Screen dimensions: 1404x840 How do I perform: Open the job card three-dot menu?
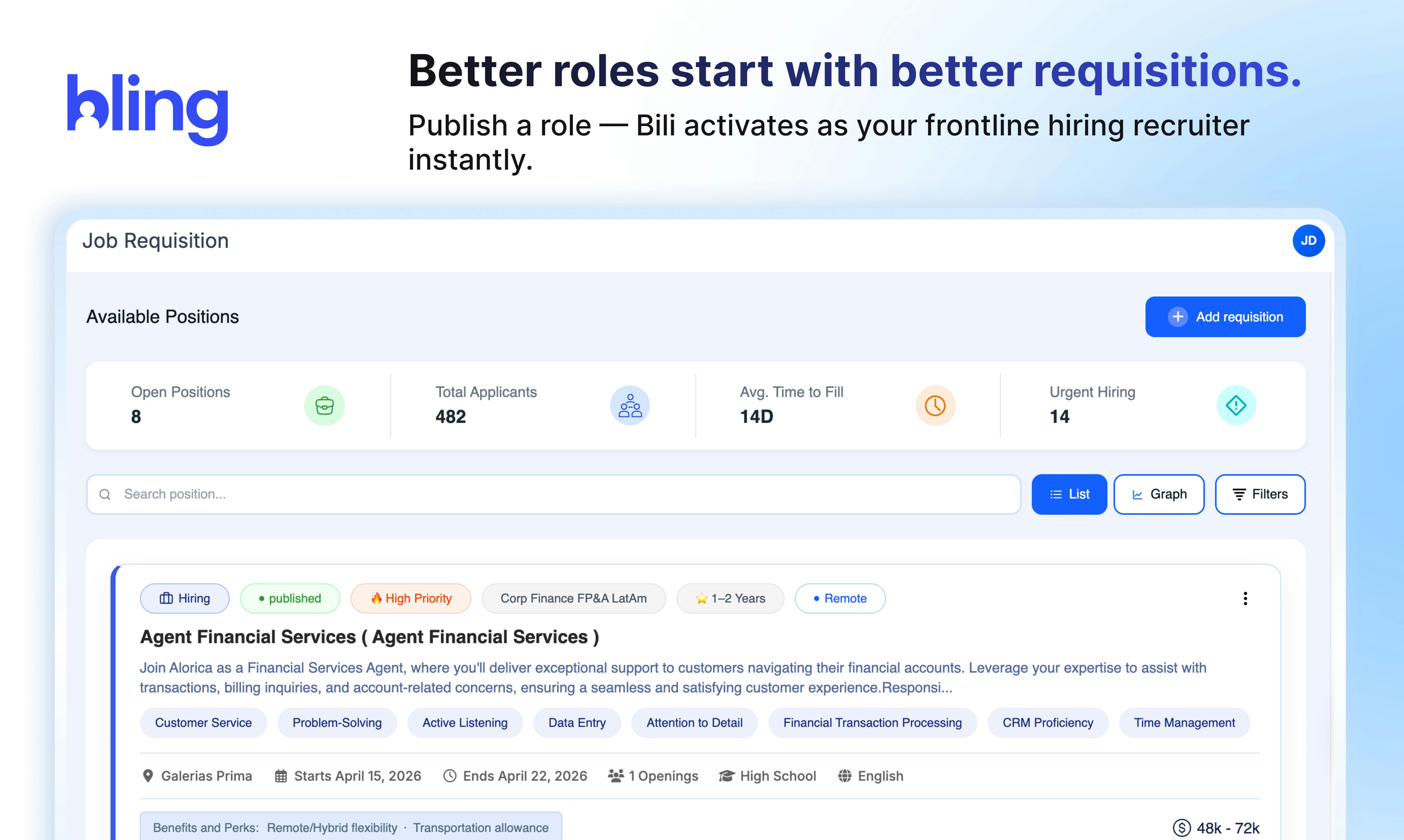tap(1245, 598)
